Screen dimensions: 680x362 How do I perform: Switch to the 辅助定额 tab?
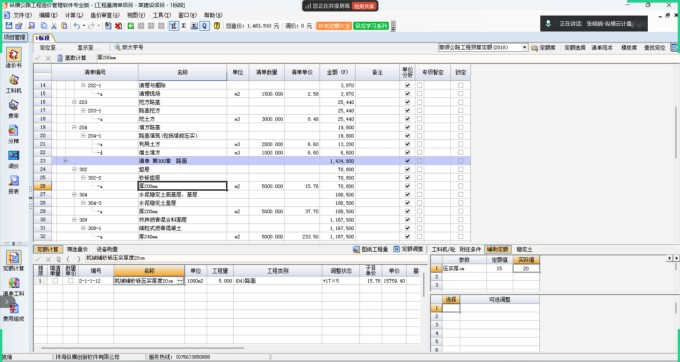pos(497,249)
